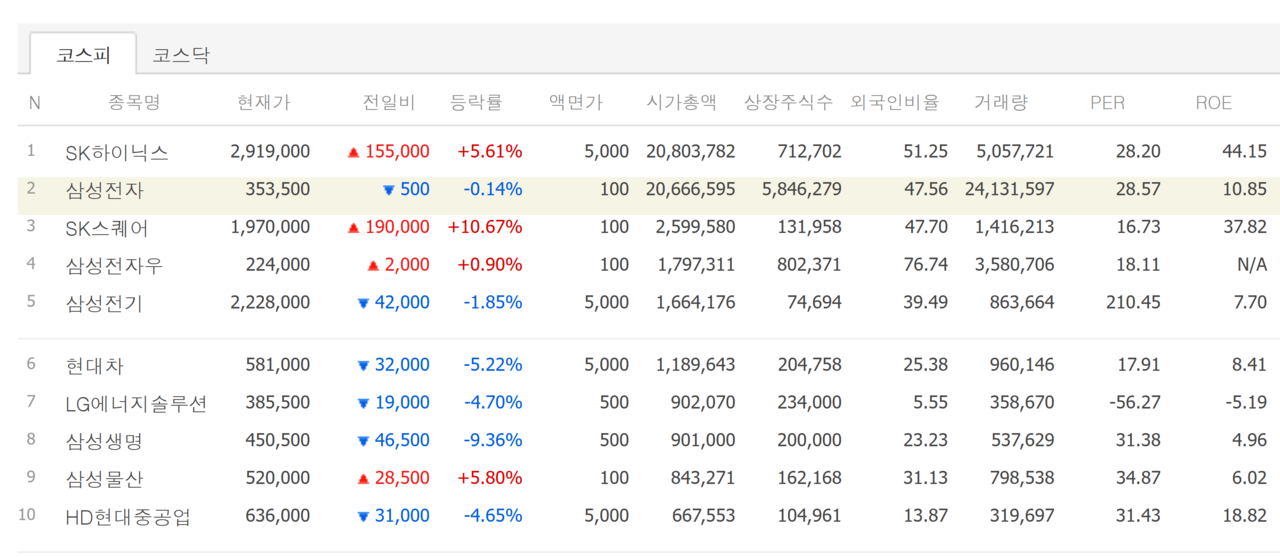
Task: Open the SK스퀘어 stock link
Action: (107, 227)
